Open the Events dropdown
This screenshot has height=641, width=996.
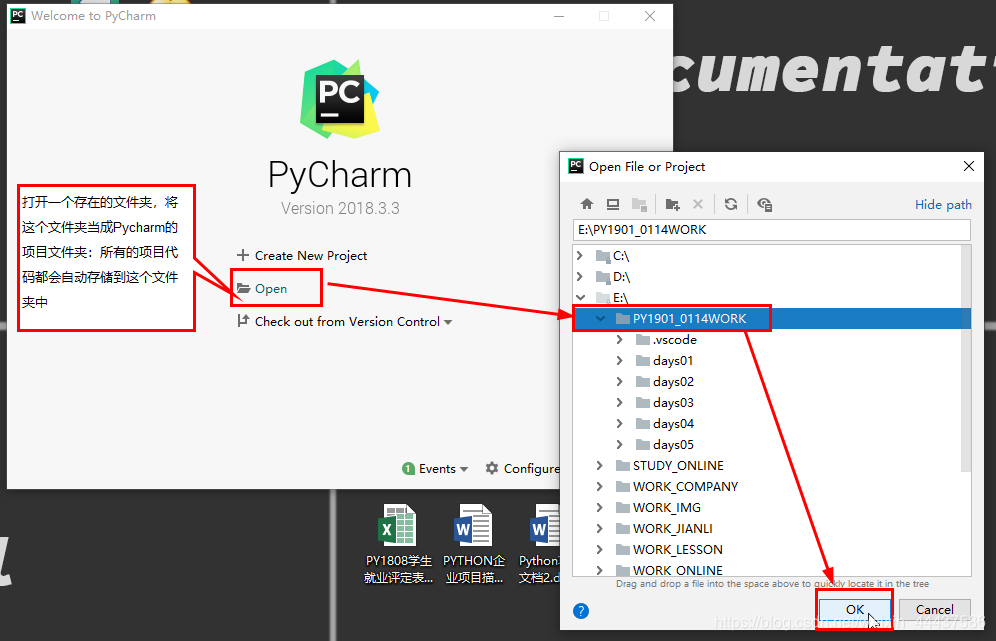tap(436, 469)
